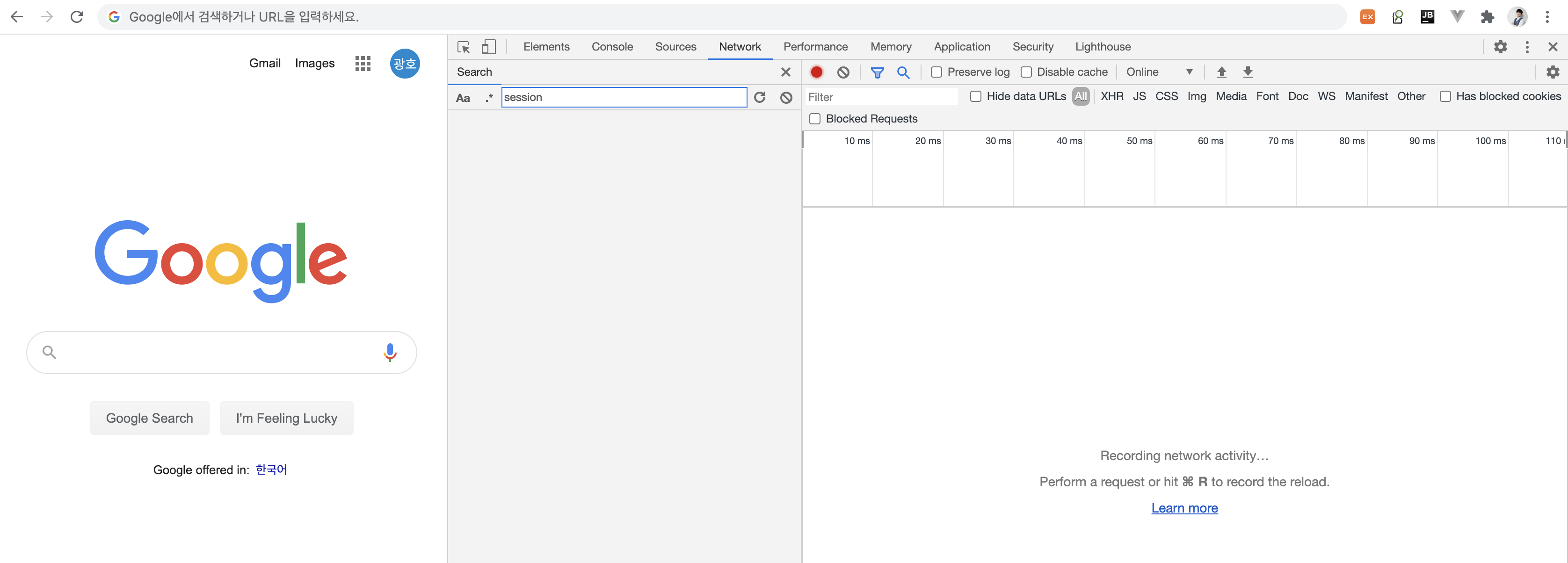Open the Google apps grid icon

(x=363, y=63)
